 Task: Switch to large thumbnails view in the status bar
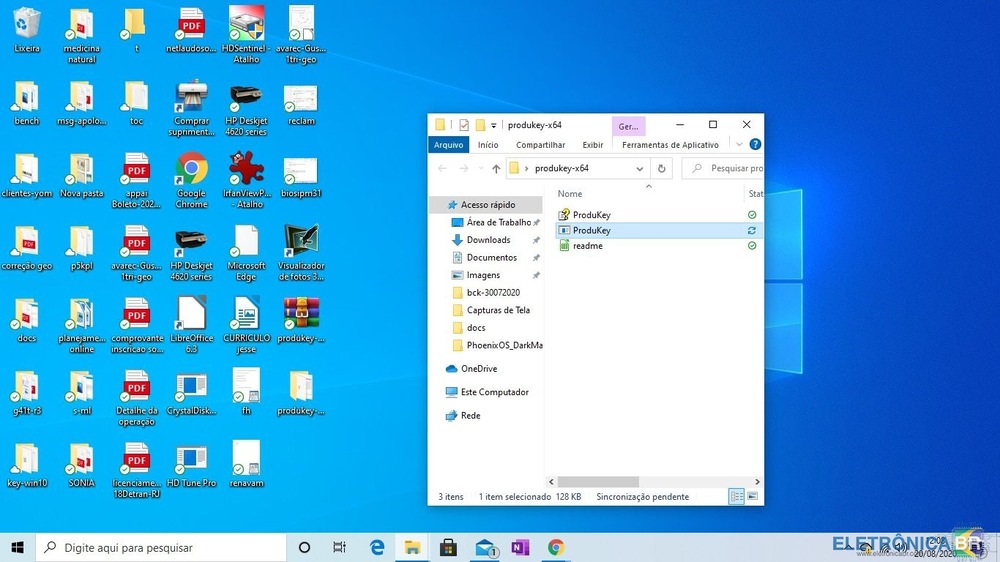753,496
